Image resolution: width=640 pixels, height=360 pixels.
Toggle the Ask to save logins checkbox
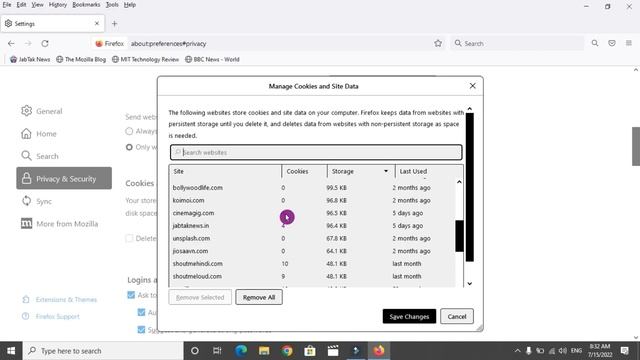[x=131, y=295]
